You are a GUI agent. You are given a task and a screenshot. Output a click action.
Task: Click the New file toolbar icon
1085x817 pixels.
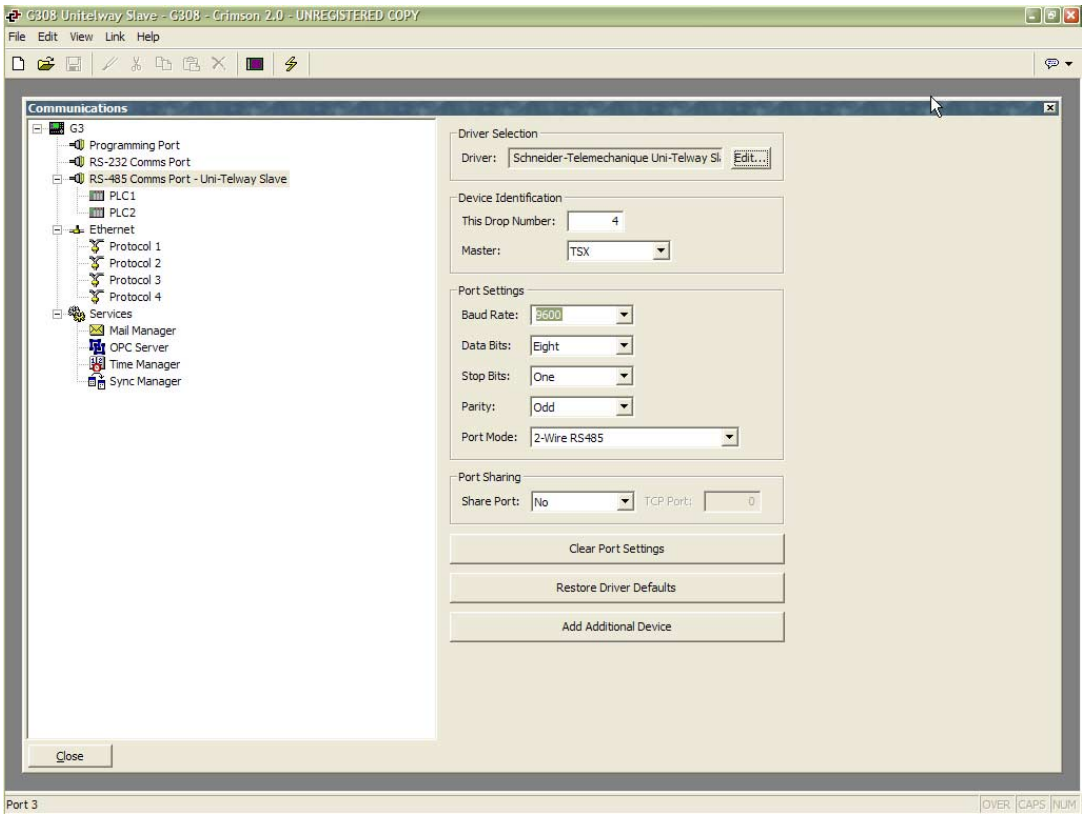pyautogui.click(x=19, y=64)
